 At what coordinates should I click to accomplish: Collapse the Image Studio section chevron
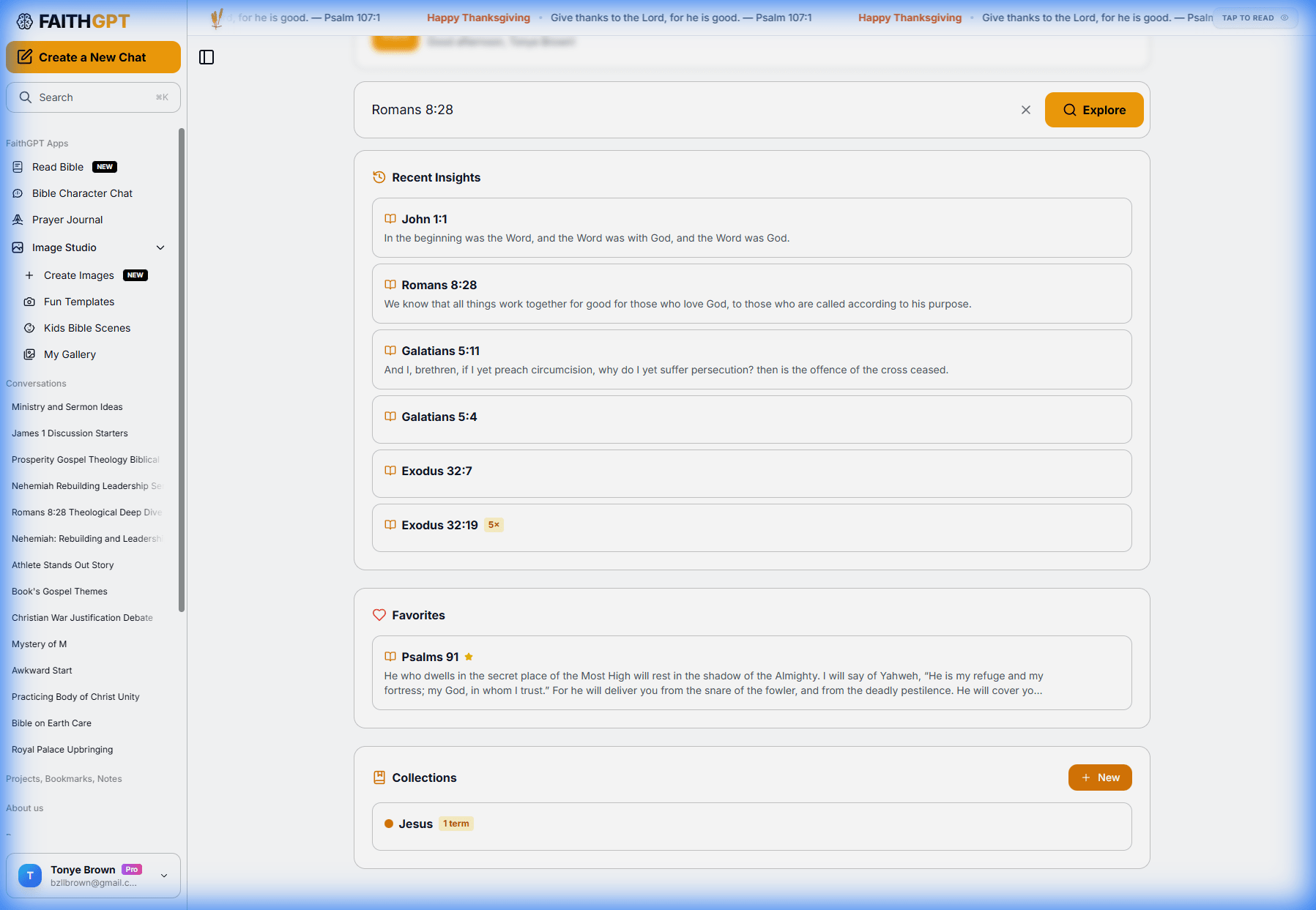160,247
